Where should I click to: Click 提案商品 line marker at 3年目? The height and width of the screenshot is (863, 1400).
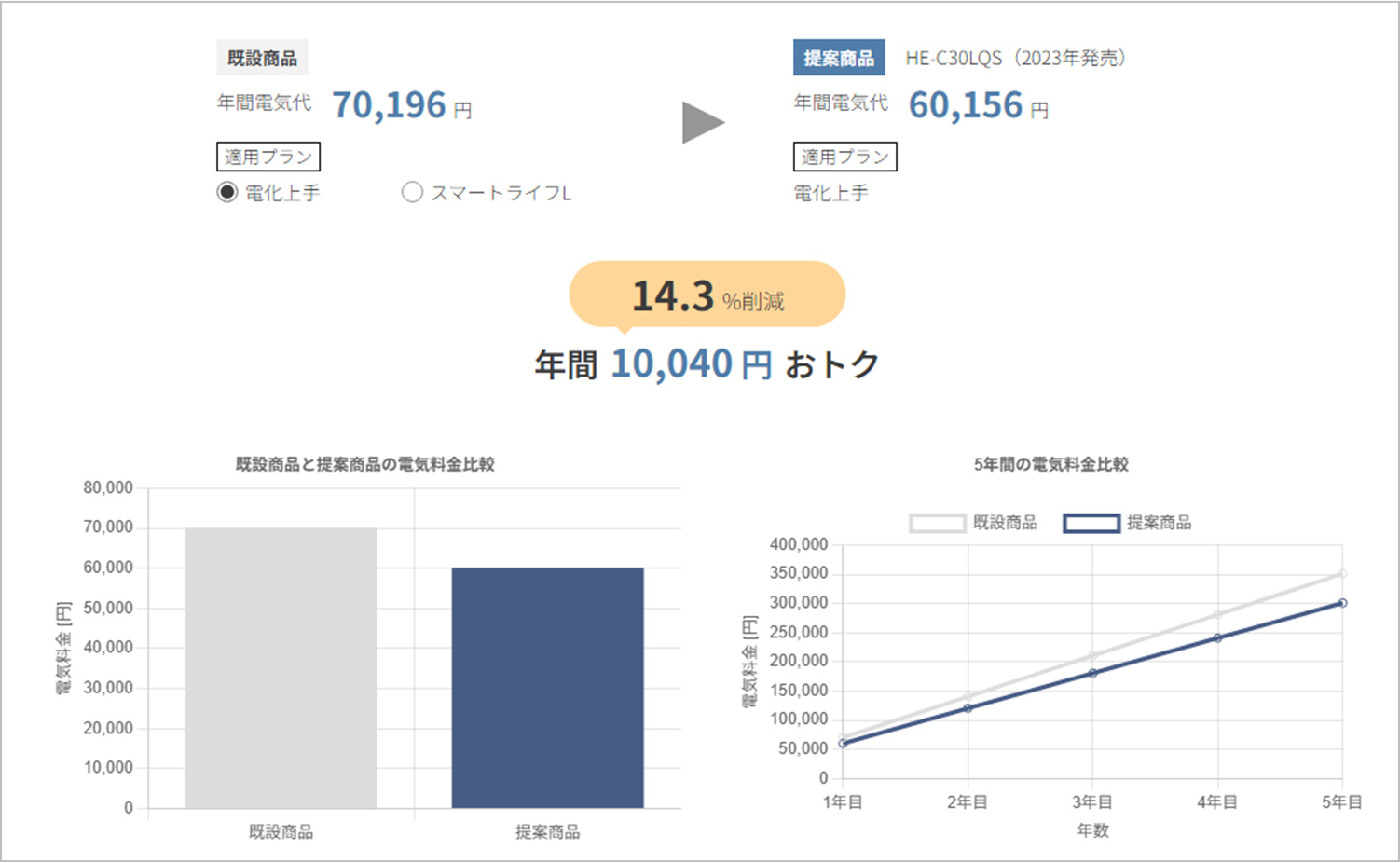[1092, 673]
